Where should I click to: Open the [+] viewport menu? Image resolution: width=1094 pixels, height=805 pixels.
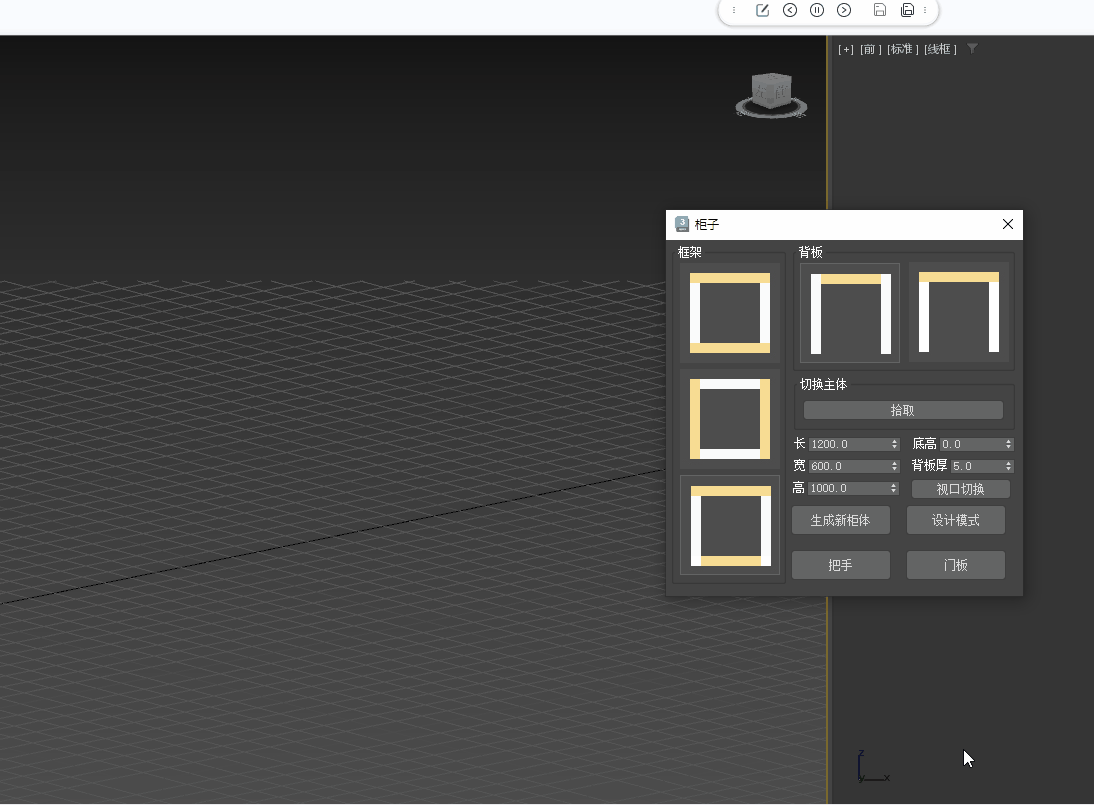click(x=846, y=49)
